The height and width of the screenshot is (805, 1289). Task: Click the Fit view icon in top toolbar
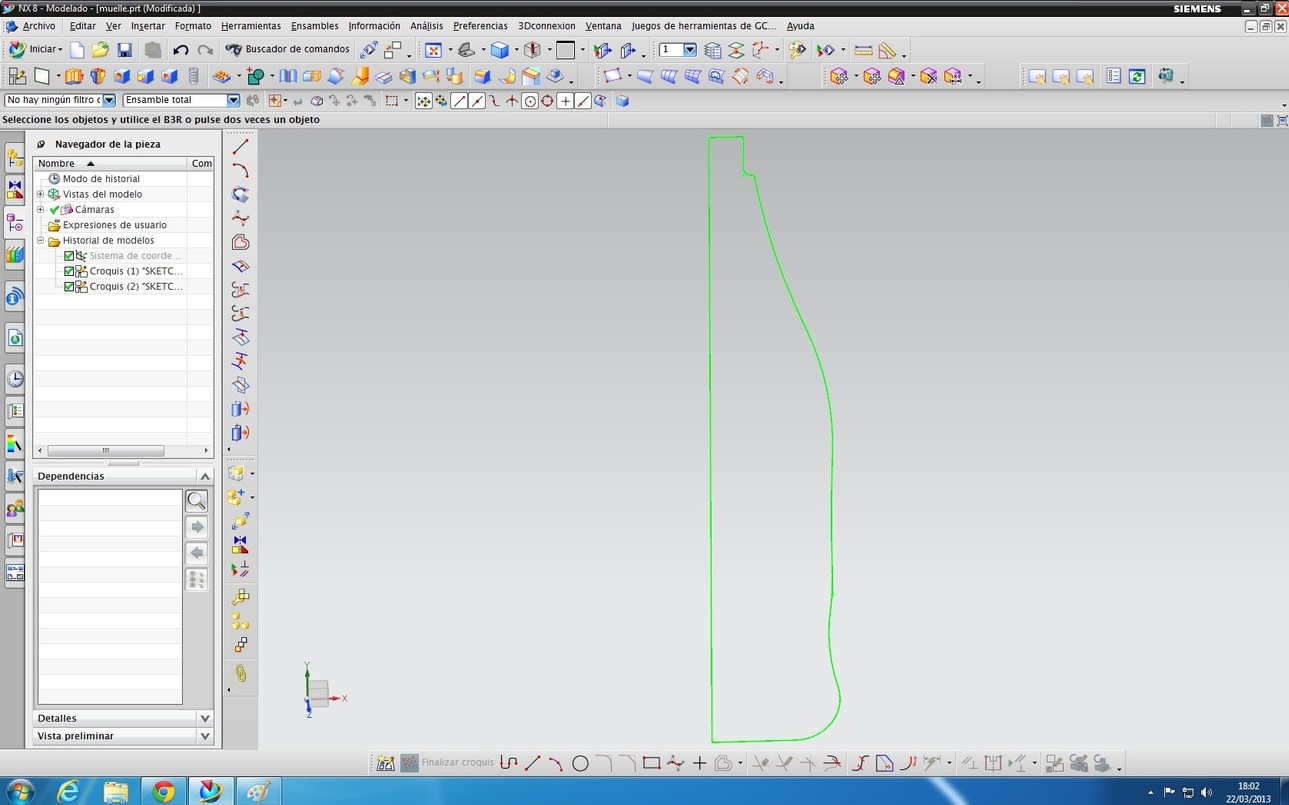[x=433, y=49]
